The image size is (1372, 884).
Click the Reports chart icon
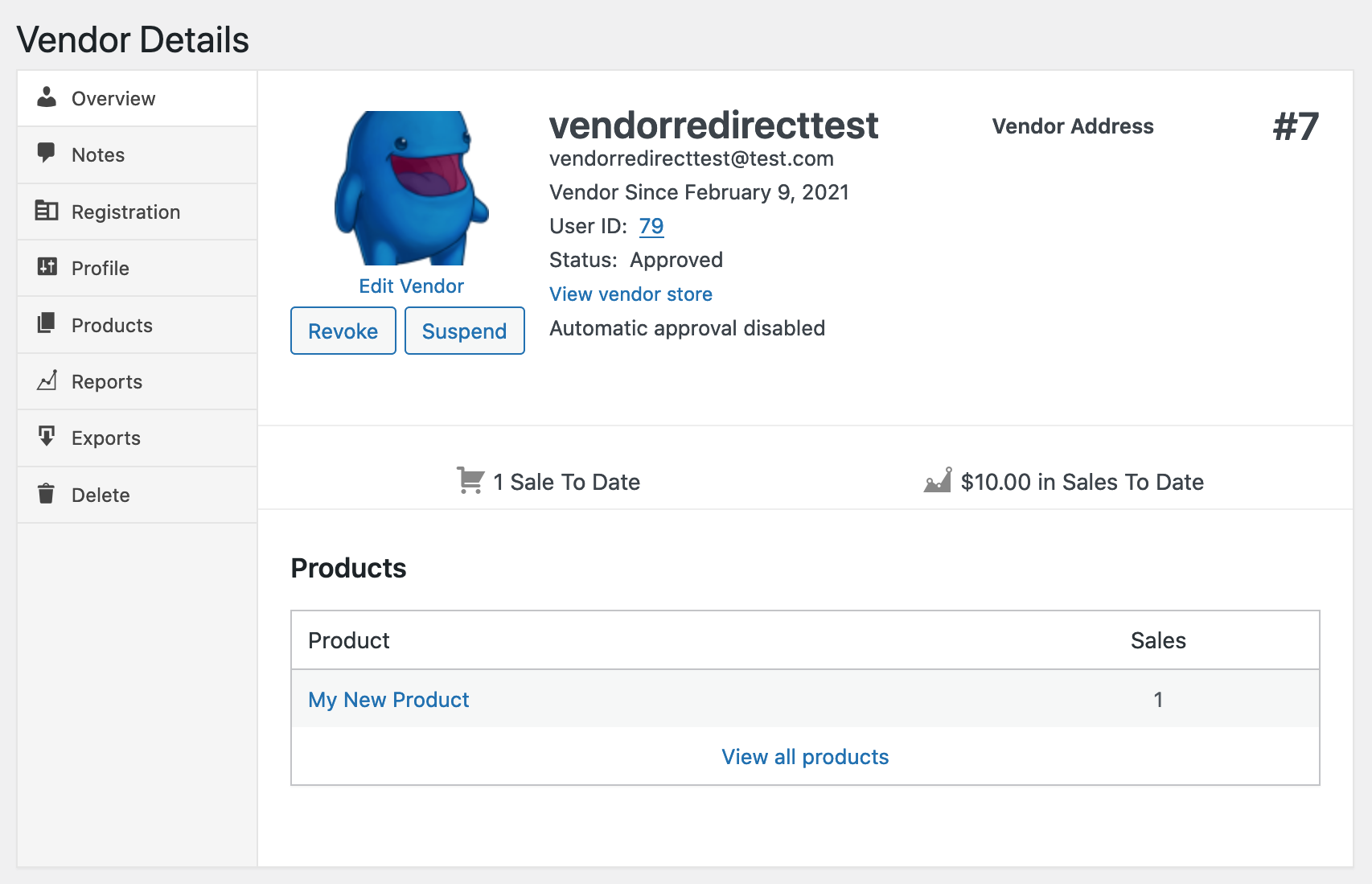(47, 380)
